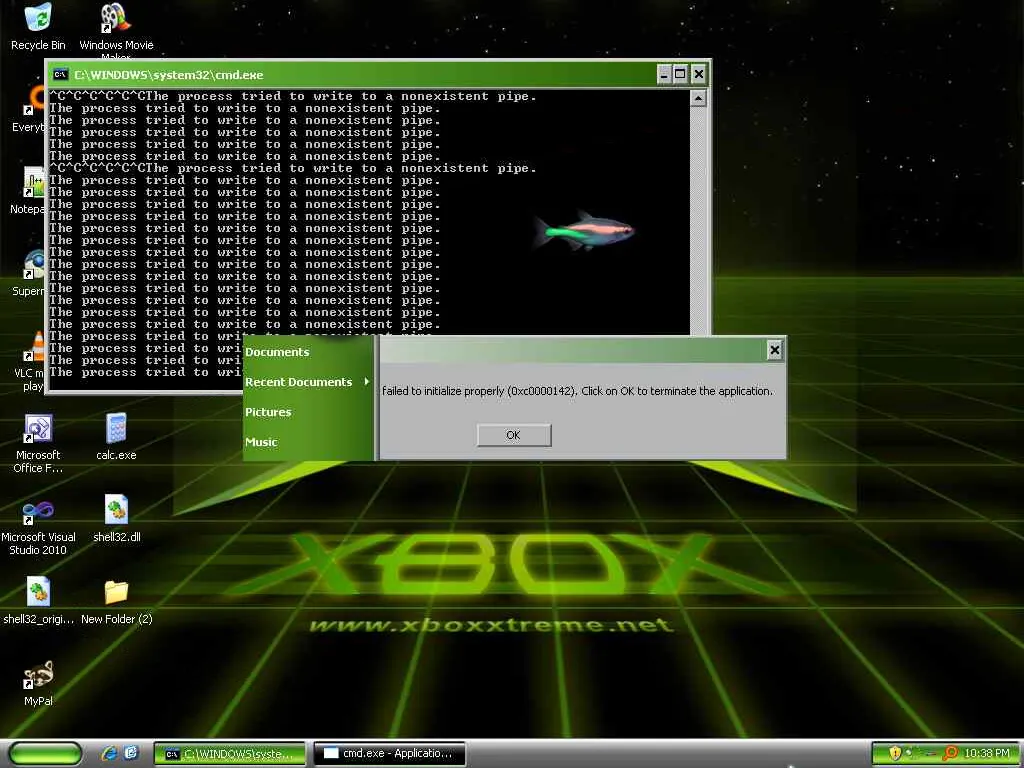This screenshot has height=768, width=1024.
Task: Click the 10:38 PM taskbar clock
Action: click(x=986, y=754)
